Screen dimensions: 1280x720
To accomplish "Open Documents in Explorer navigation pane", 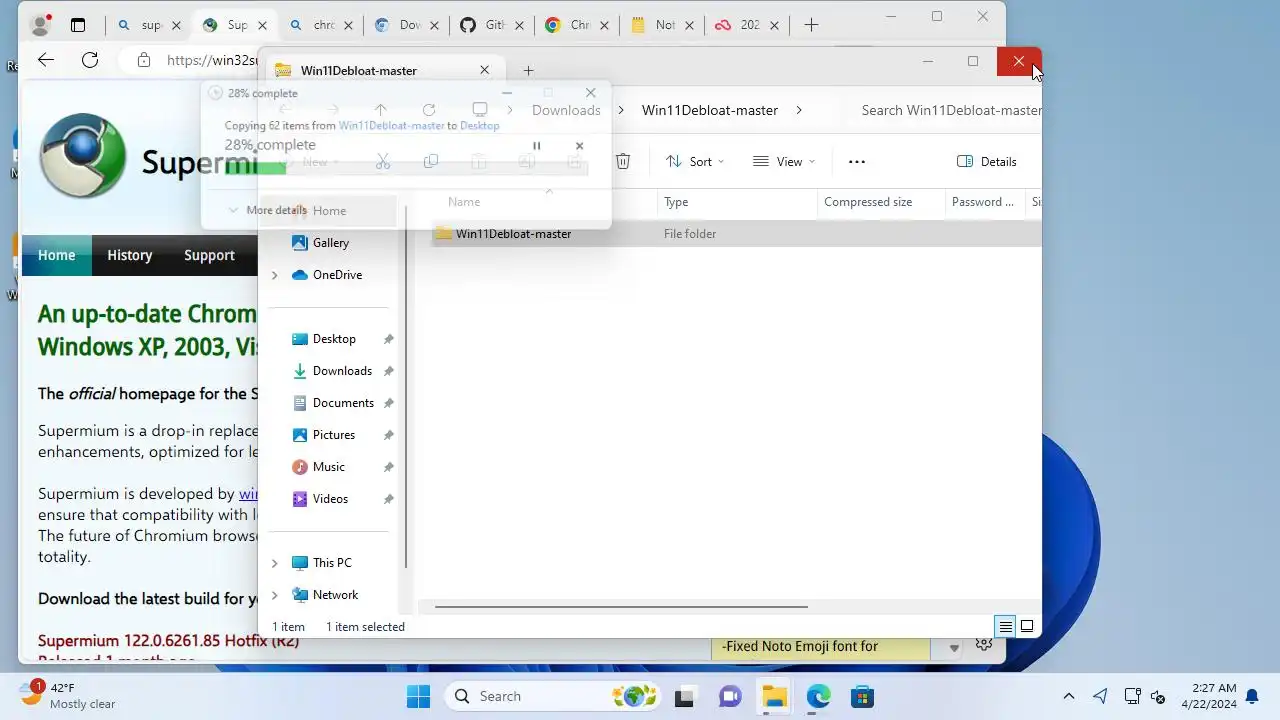I will 343,402.
